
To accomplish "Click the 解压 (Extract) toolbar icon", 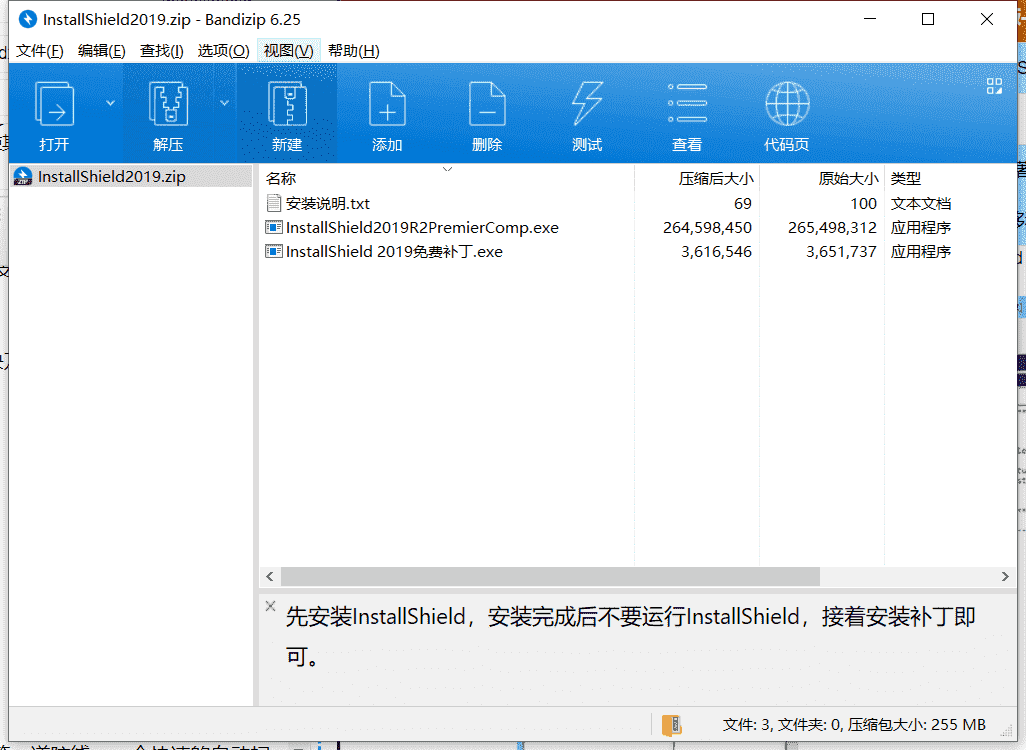I will coord(168,104).
